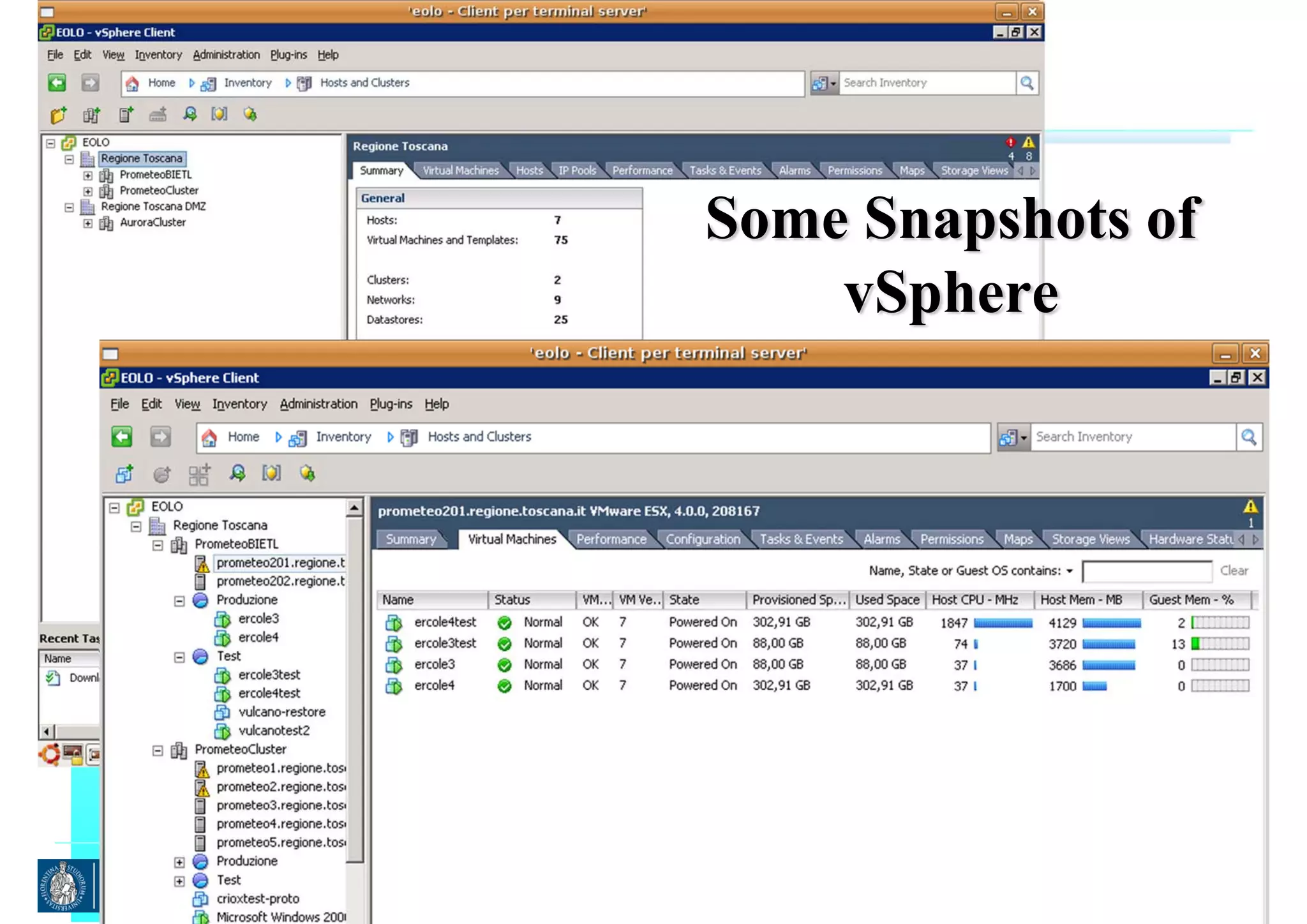Click the Inventory breadcrumb in front window
This screenshot has height=924, width=1307.
coord(343,437)
